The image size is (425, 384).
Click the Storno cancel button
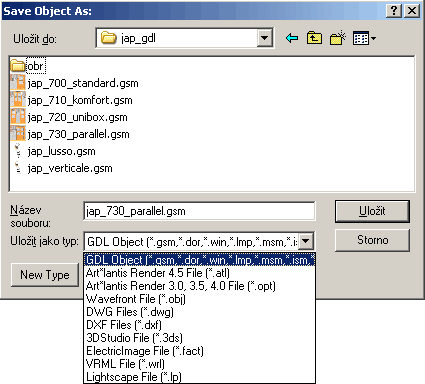[372, 240]
